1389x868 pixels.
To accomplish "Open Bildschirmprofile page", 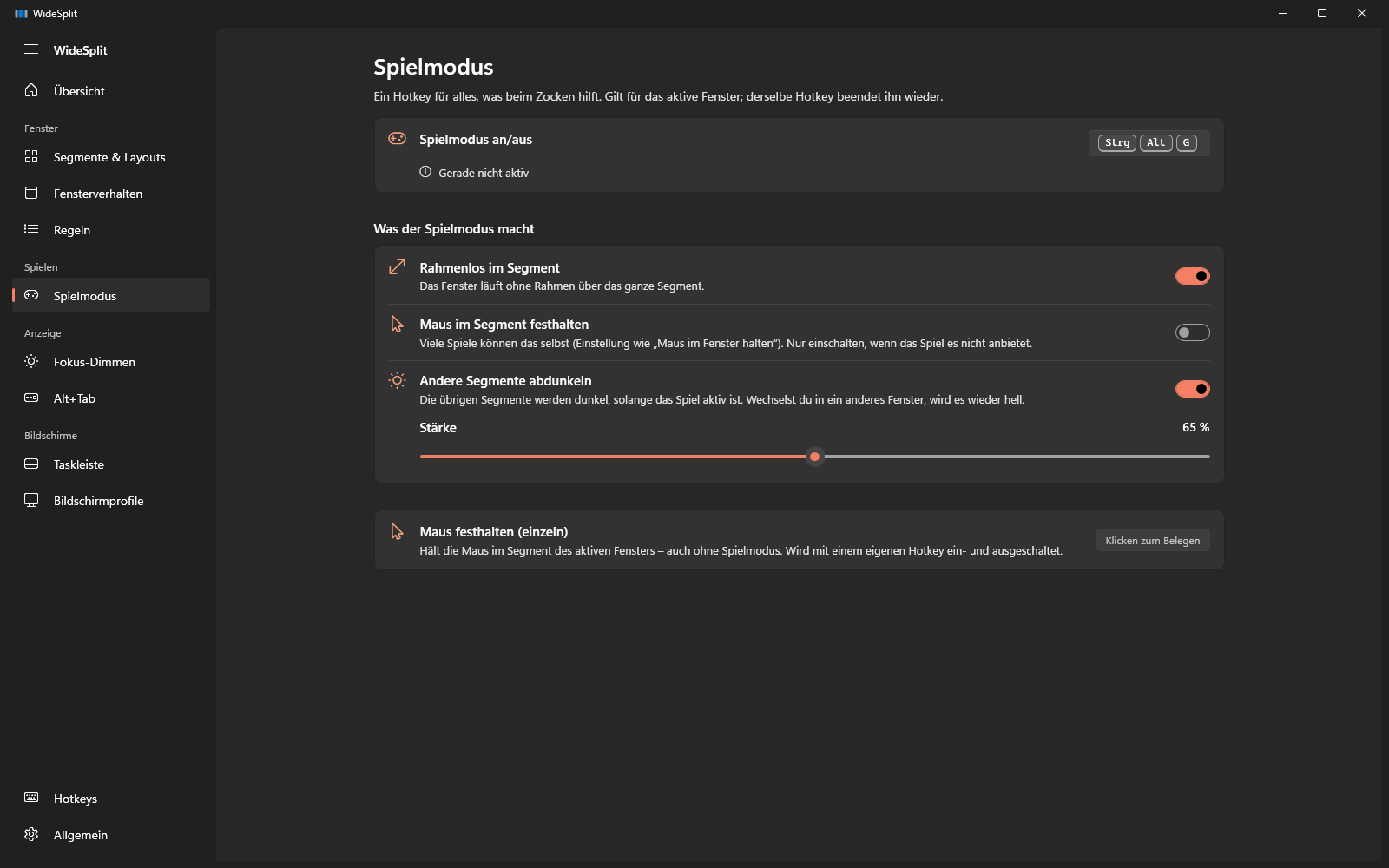I will [x=111, y=500].
